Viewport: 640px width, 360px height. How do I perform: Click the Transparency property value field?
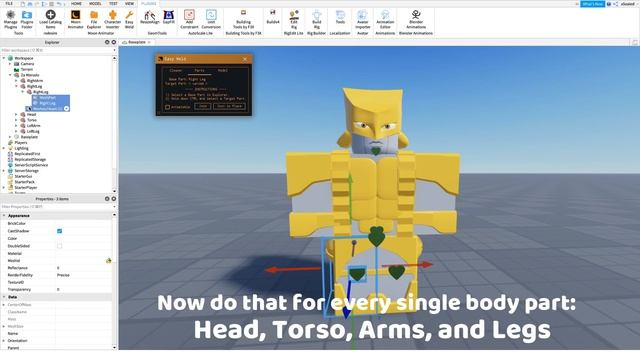click(x=83, y=289)
